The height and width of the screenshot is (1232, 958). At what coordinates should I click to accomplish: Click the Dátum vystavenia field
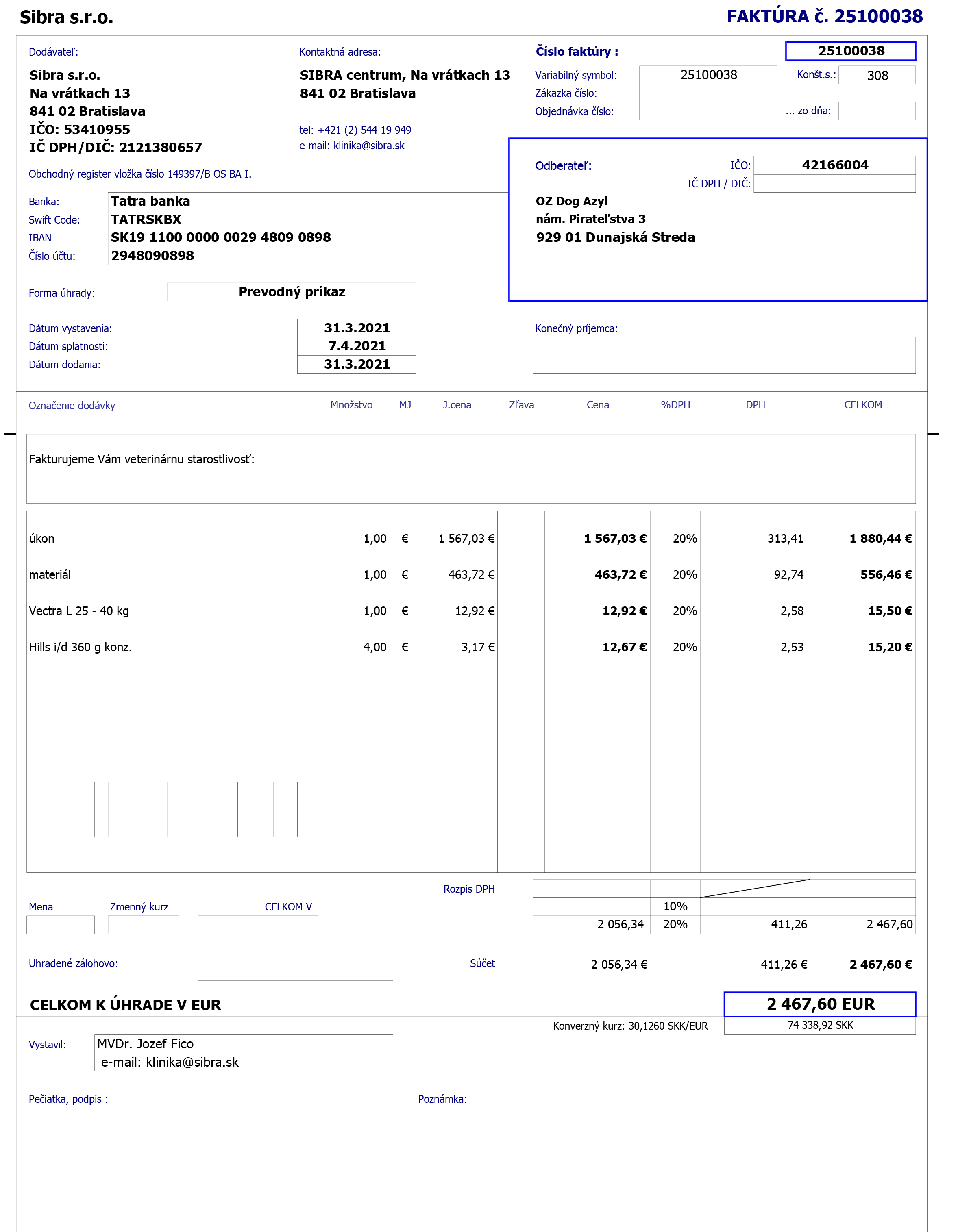click(x=357, y=328)
